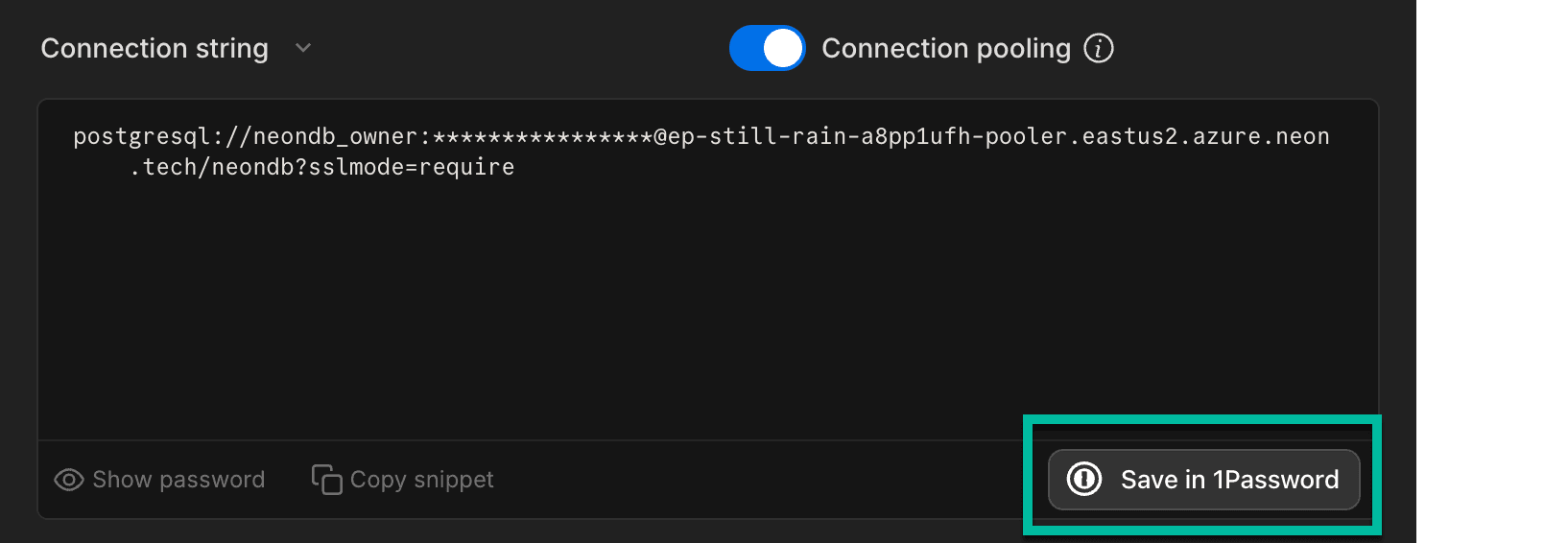
Task: Click the Copy snippet clipboard icon
Action: click(326, 480)
